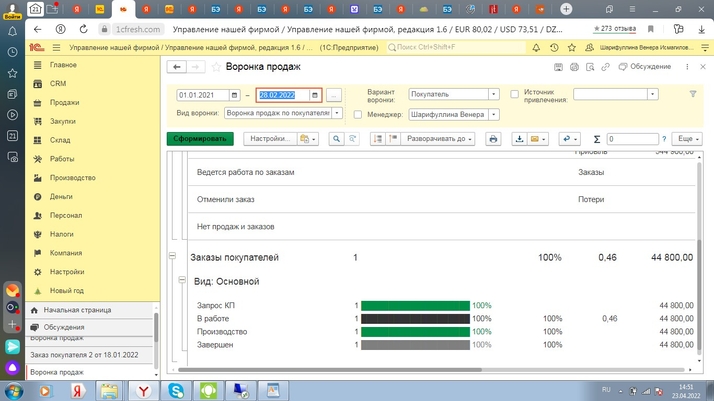Open the Деньги section in sidebar
Image resolution: width=714 pixels, height=401 pixels.
pos(61,197)
